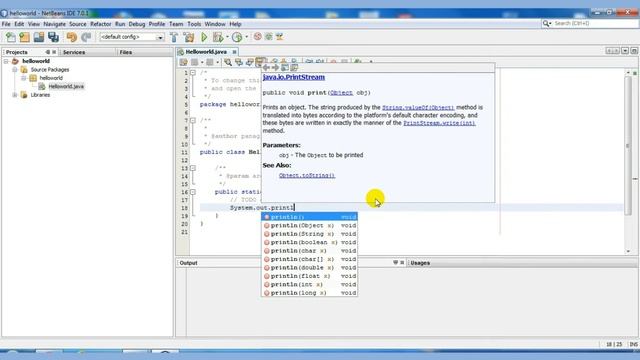Click the red round toolbar icon after Profile
640x360 pixels.
pos(258,37)
